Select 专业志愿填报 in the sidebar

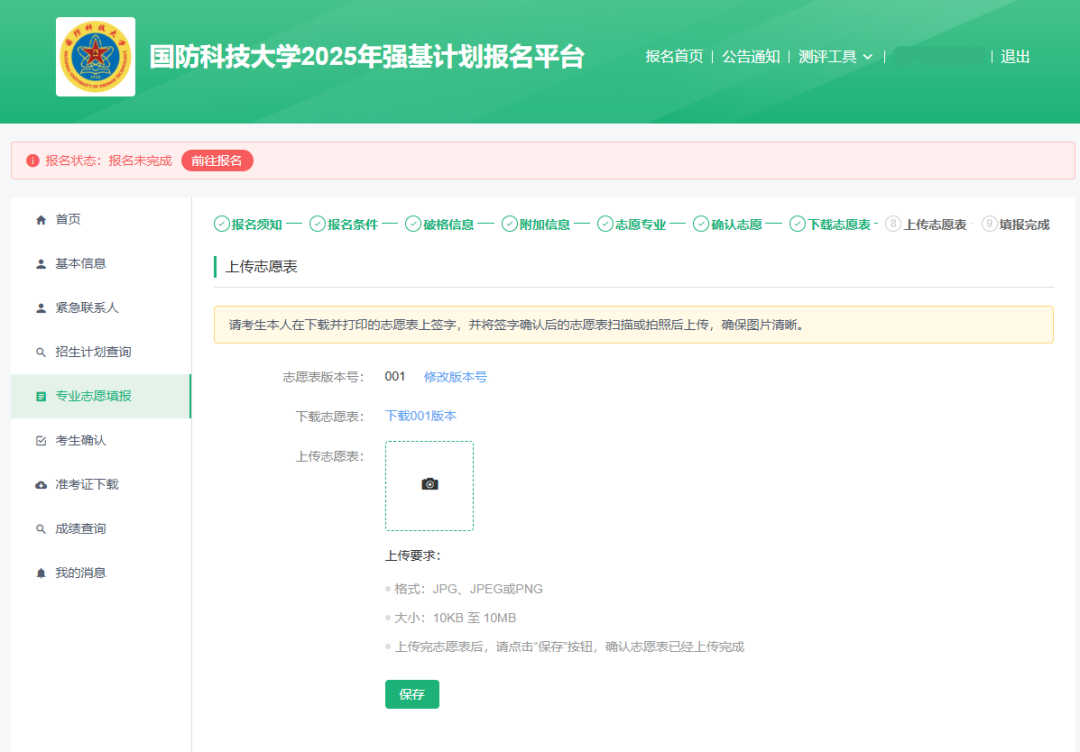(101, 396)
